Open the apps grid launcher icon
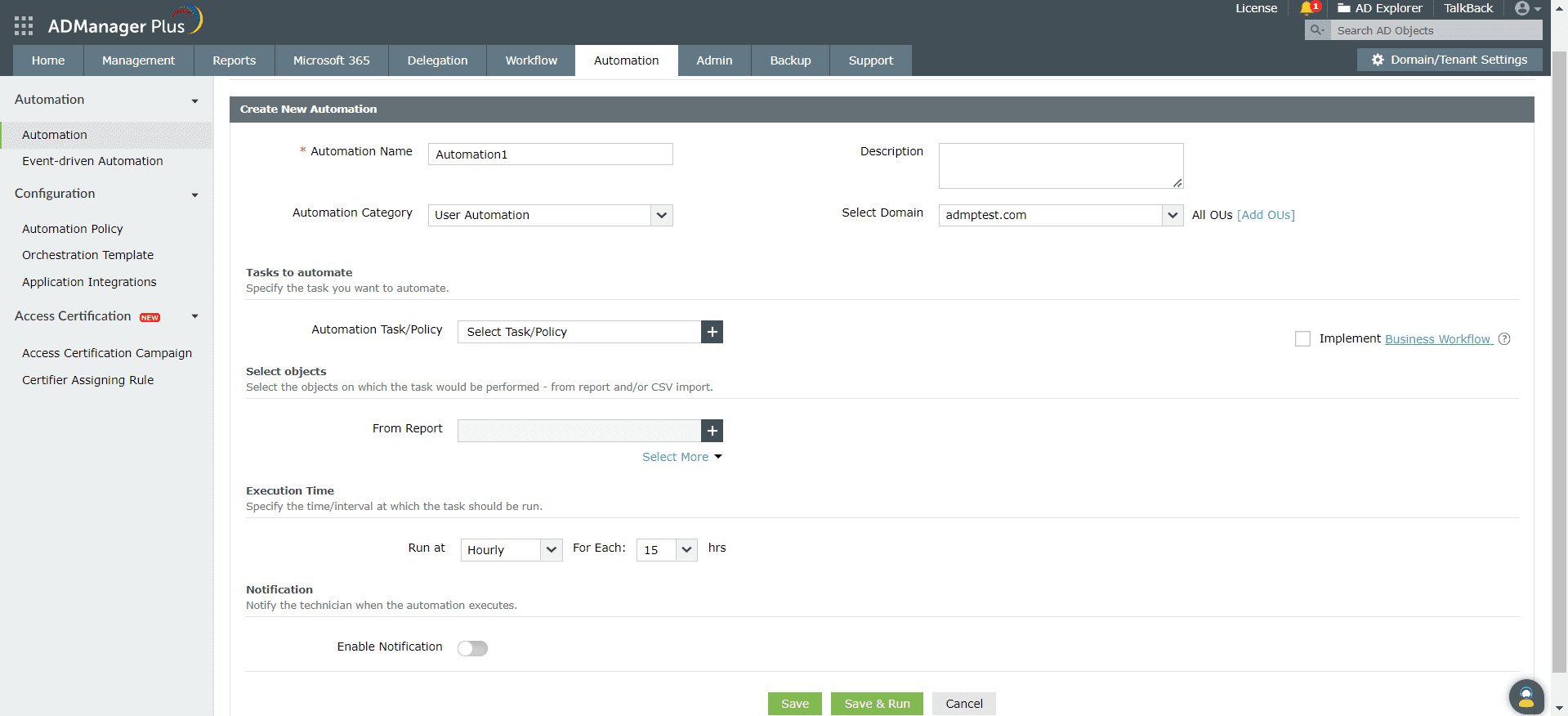Screen dimensions: 1568x716 24,26
